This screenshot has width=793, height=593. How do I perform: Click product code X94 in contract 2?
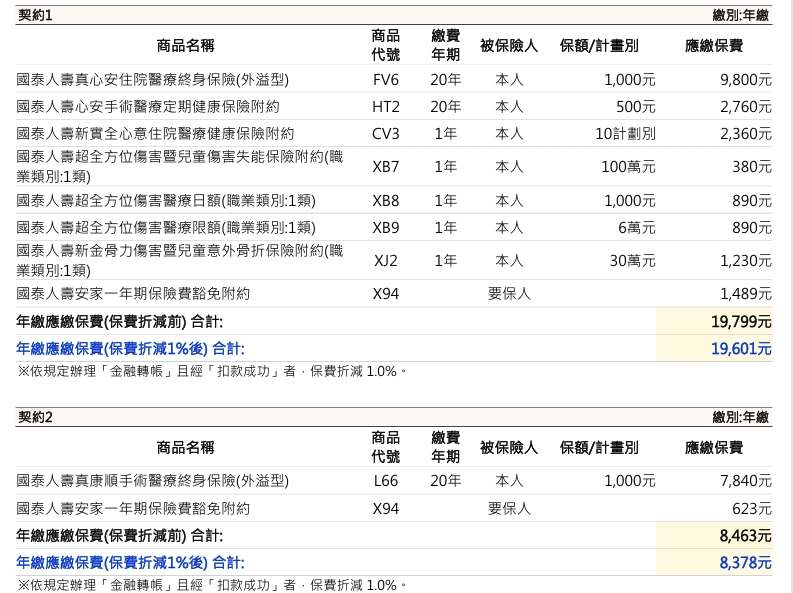(385, 509)
